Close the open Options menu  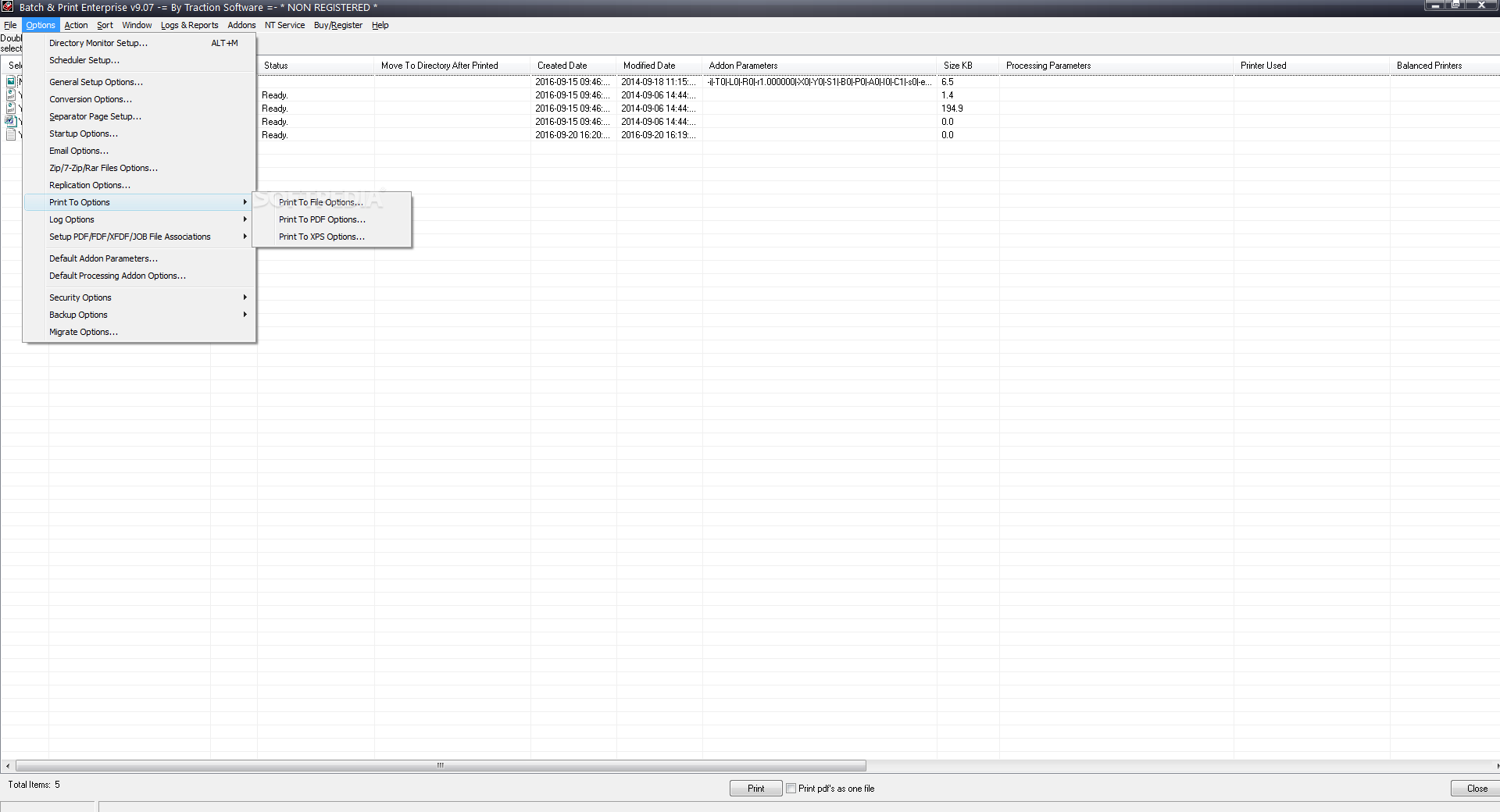click(x=41, y=25)
